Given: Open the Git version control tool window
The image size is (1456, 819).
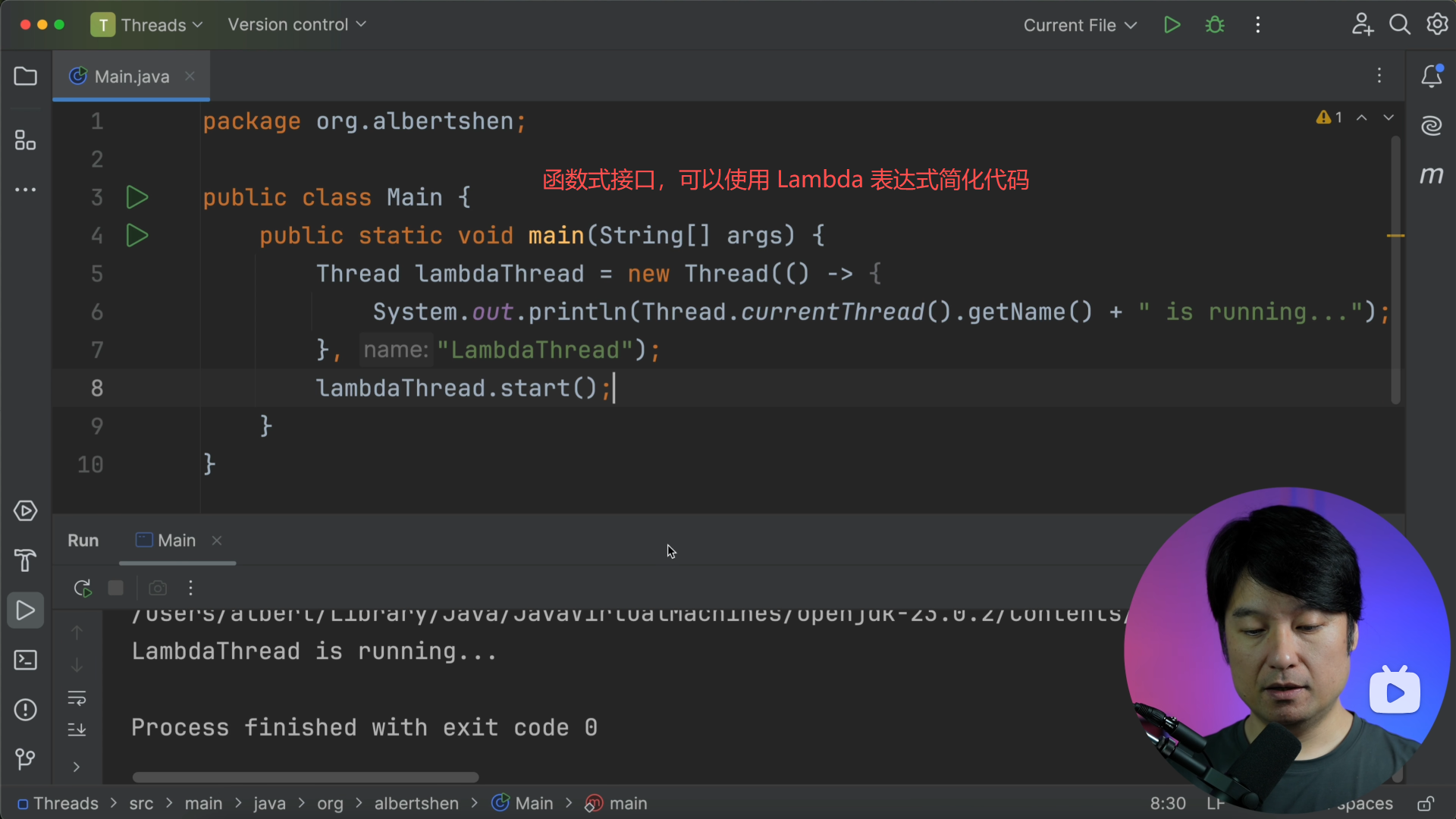Looking at the screenshot, I should (x=26, y=758).
